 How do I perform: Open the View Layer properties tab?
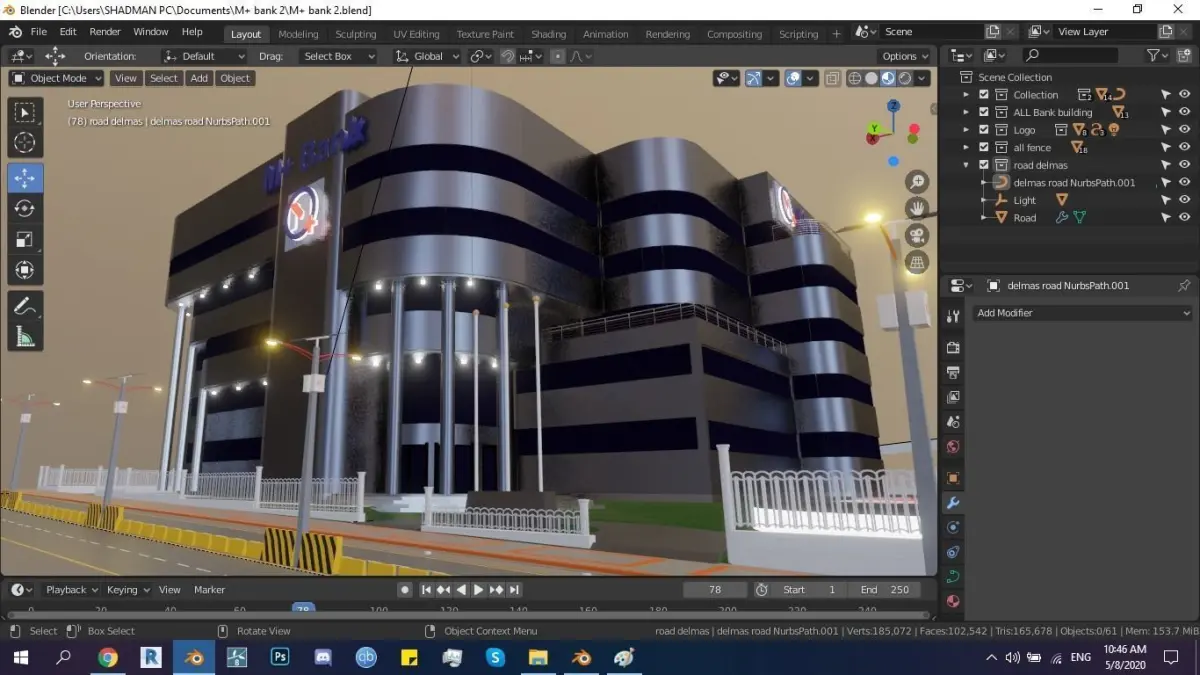(953, 397)
